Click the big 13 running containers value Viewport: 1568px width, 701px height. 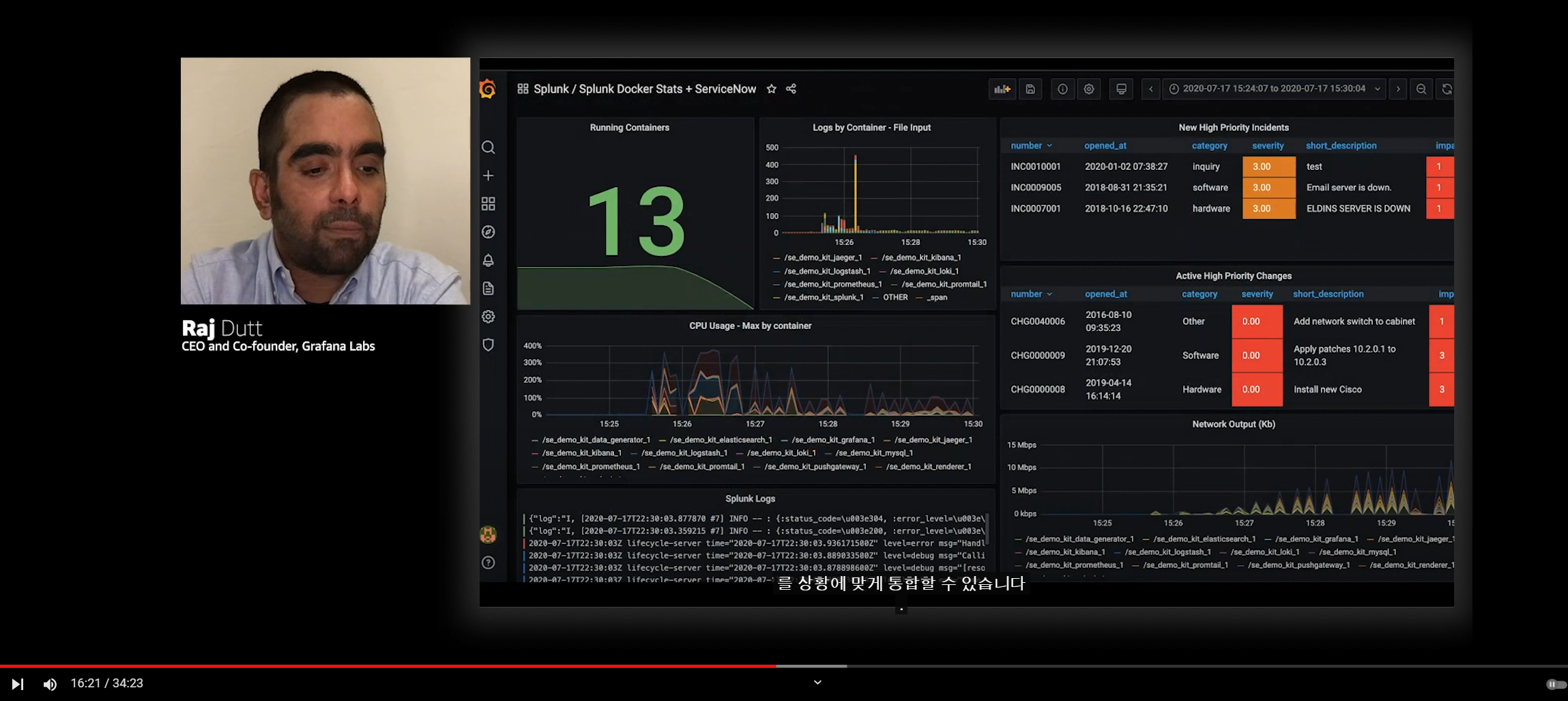tap(636, 222)
